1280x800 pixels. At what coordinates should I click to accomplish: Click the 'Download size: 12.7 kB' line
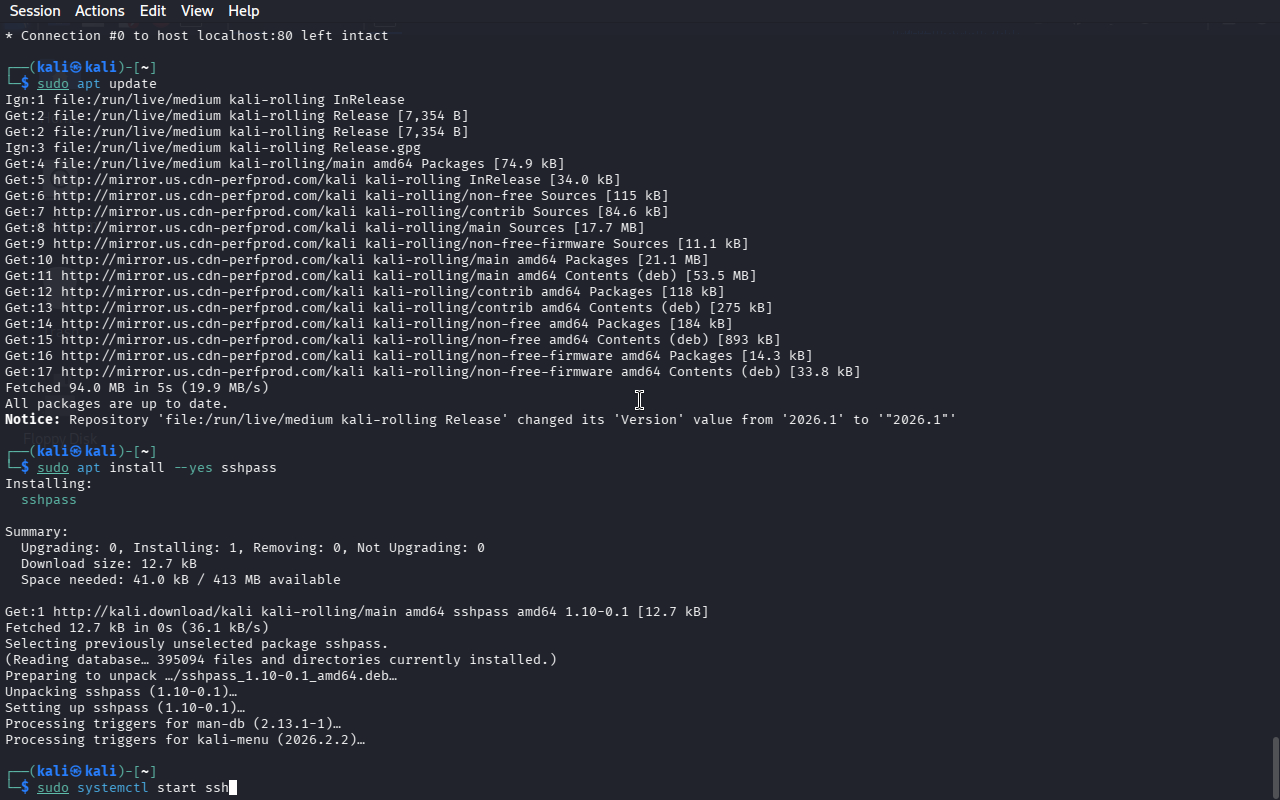click(109, 564)
